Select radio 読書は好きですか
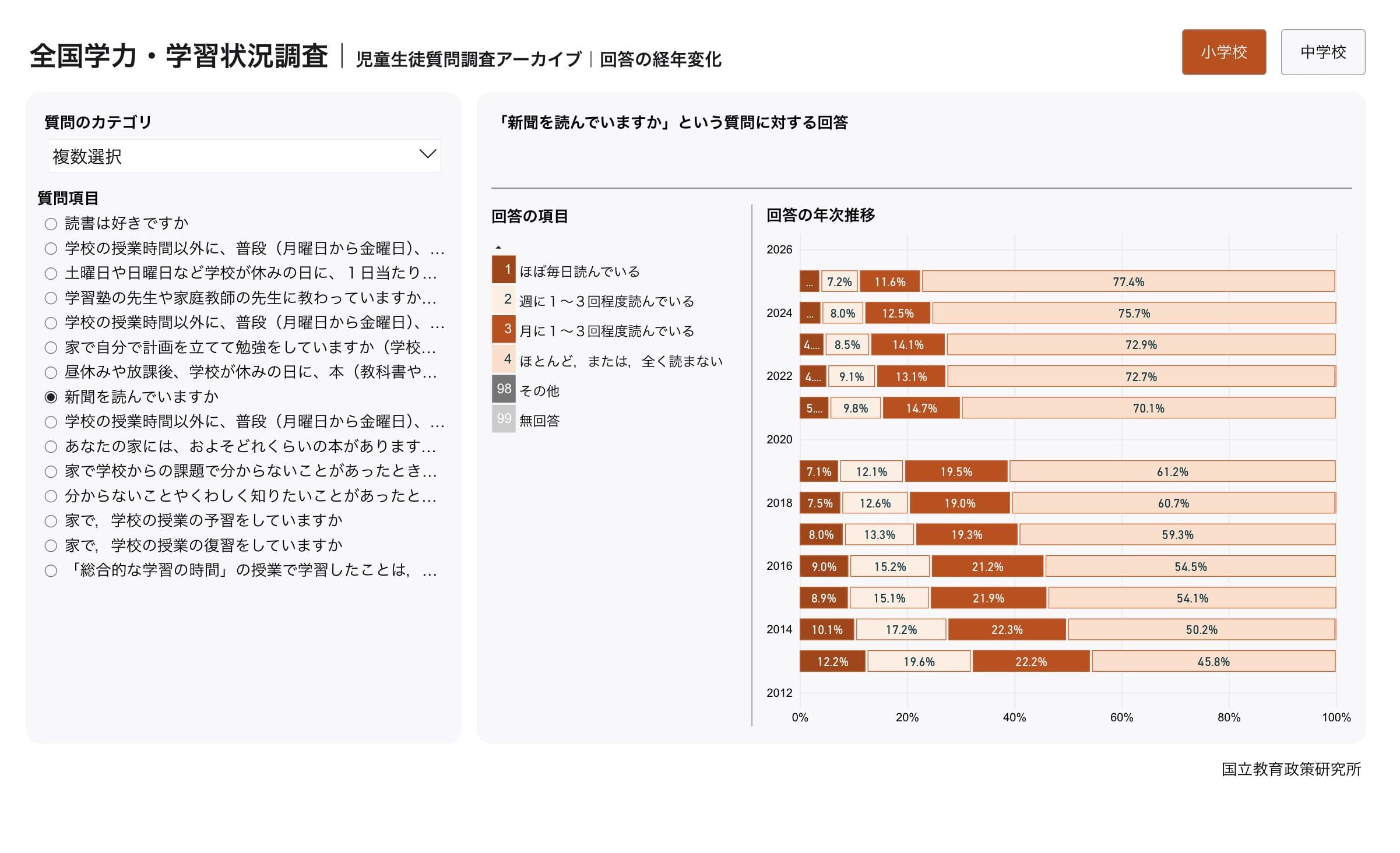 [51, 224]
